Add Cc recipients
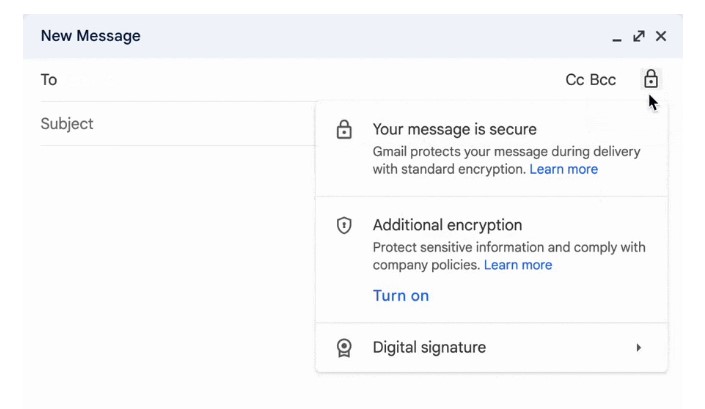This screenshot has height=409, width=705. (575, 80)
